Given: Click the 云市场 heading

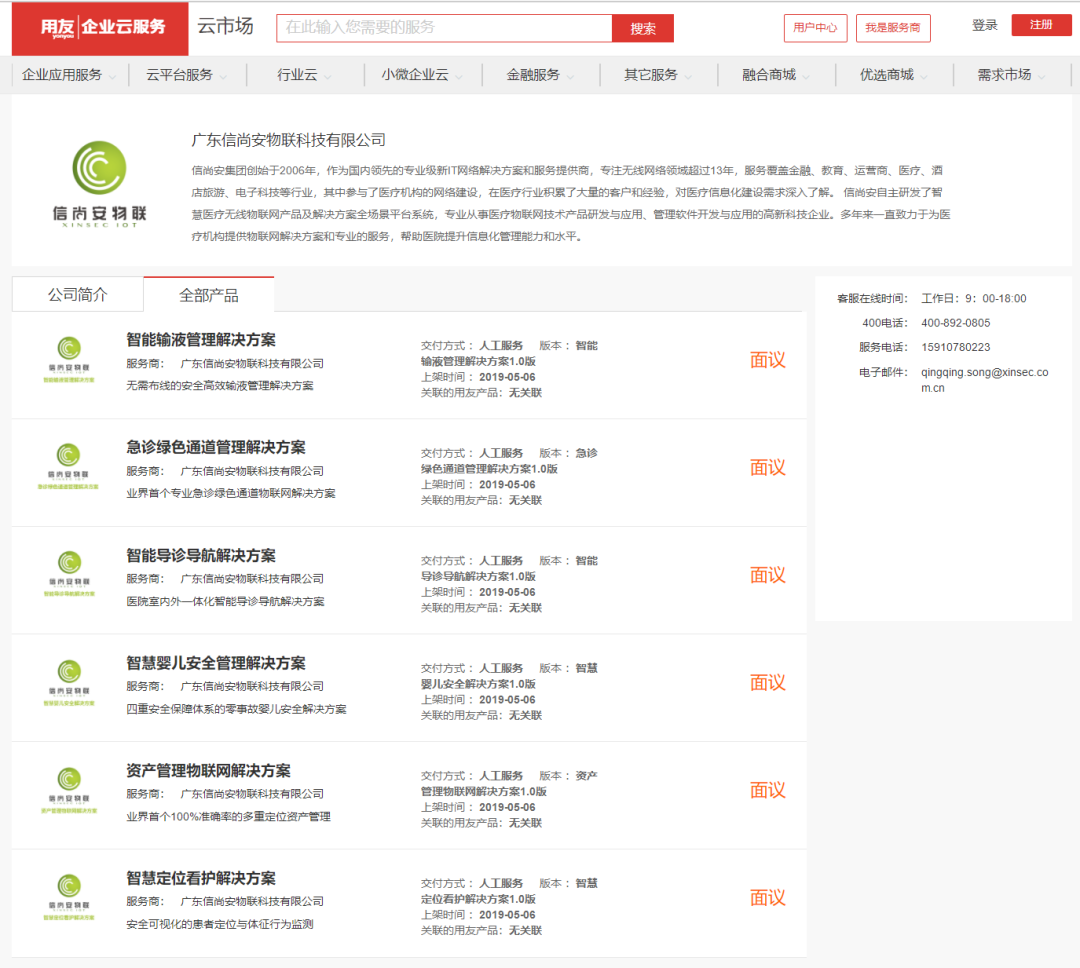Looking at the screenshot, I should click(x=225, y=26).
